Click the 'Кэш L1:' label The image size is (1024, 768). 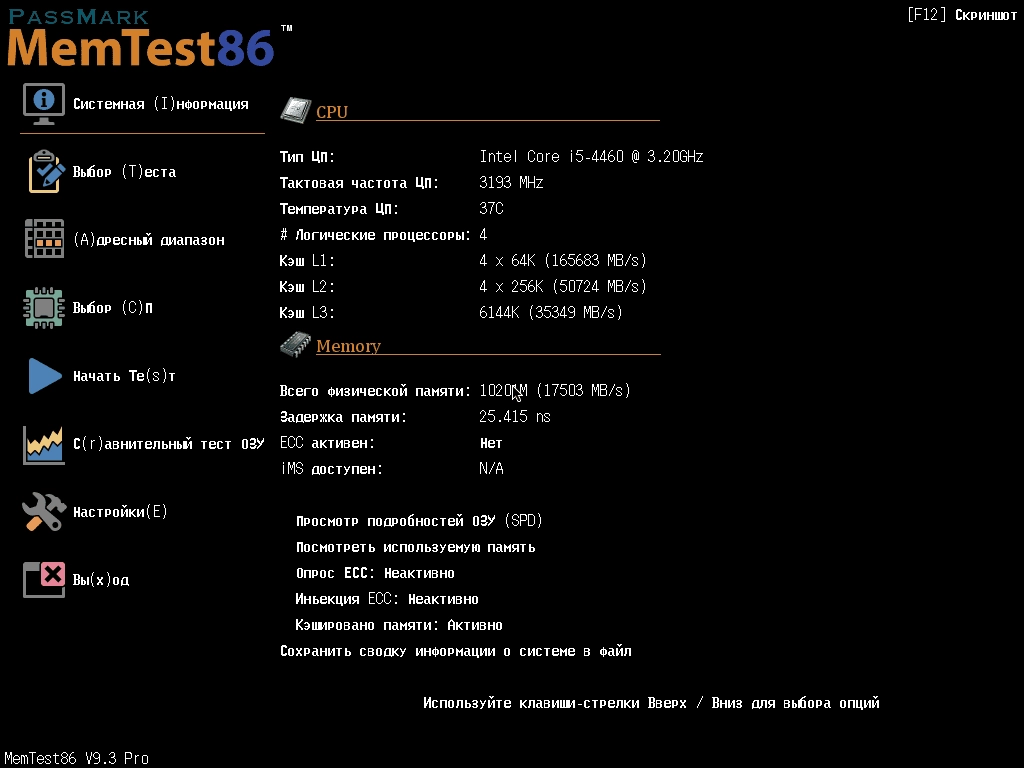coord(307,261)
